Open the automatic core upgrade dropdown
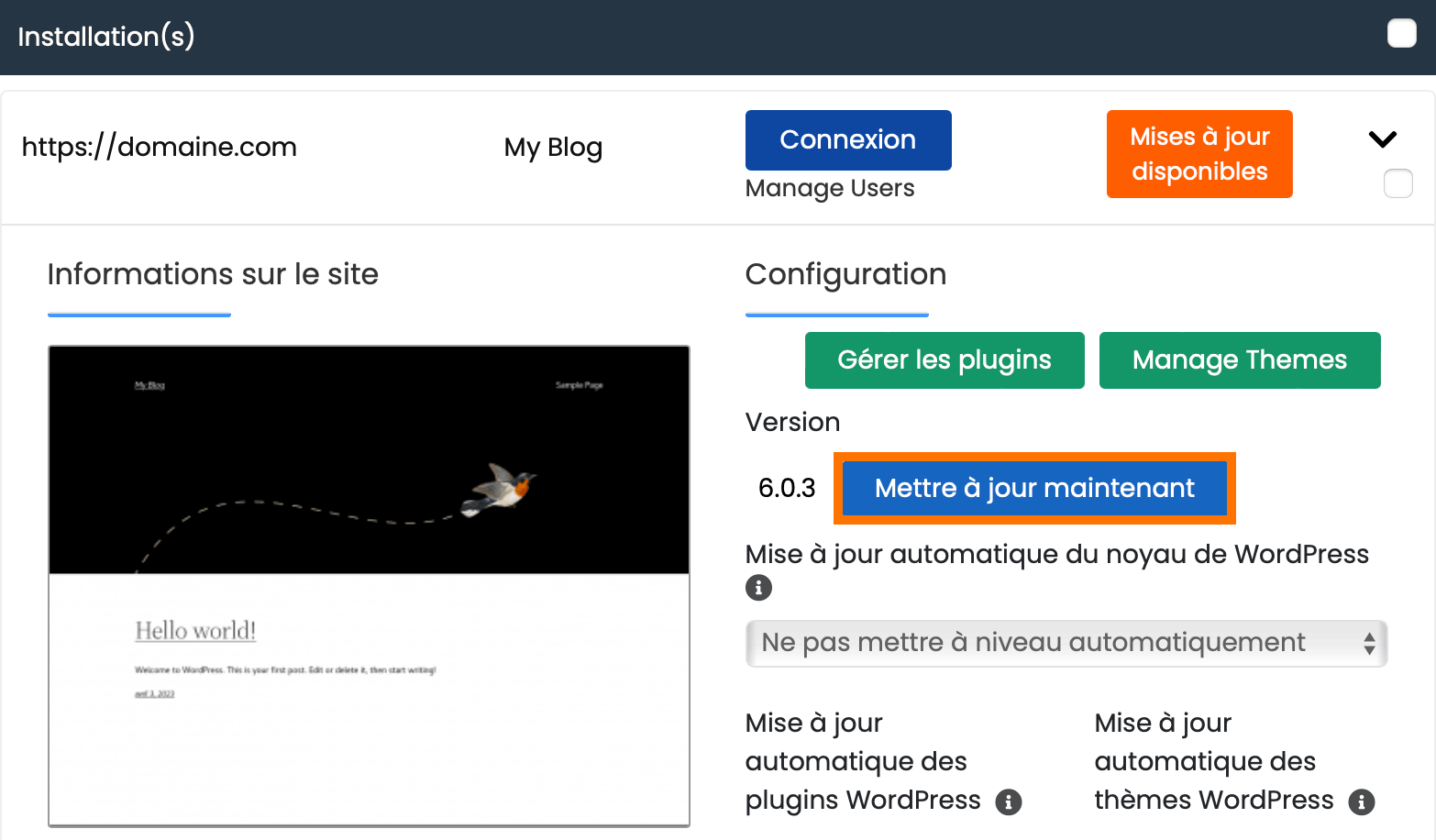The width and height of the screenshot is (1436, 840). coord(1066,643)
